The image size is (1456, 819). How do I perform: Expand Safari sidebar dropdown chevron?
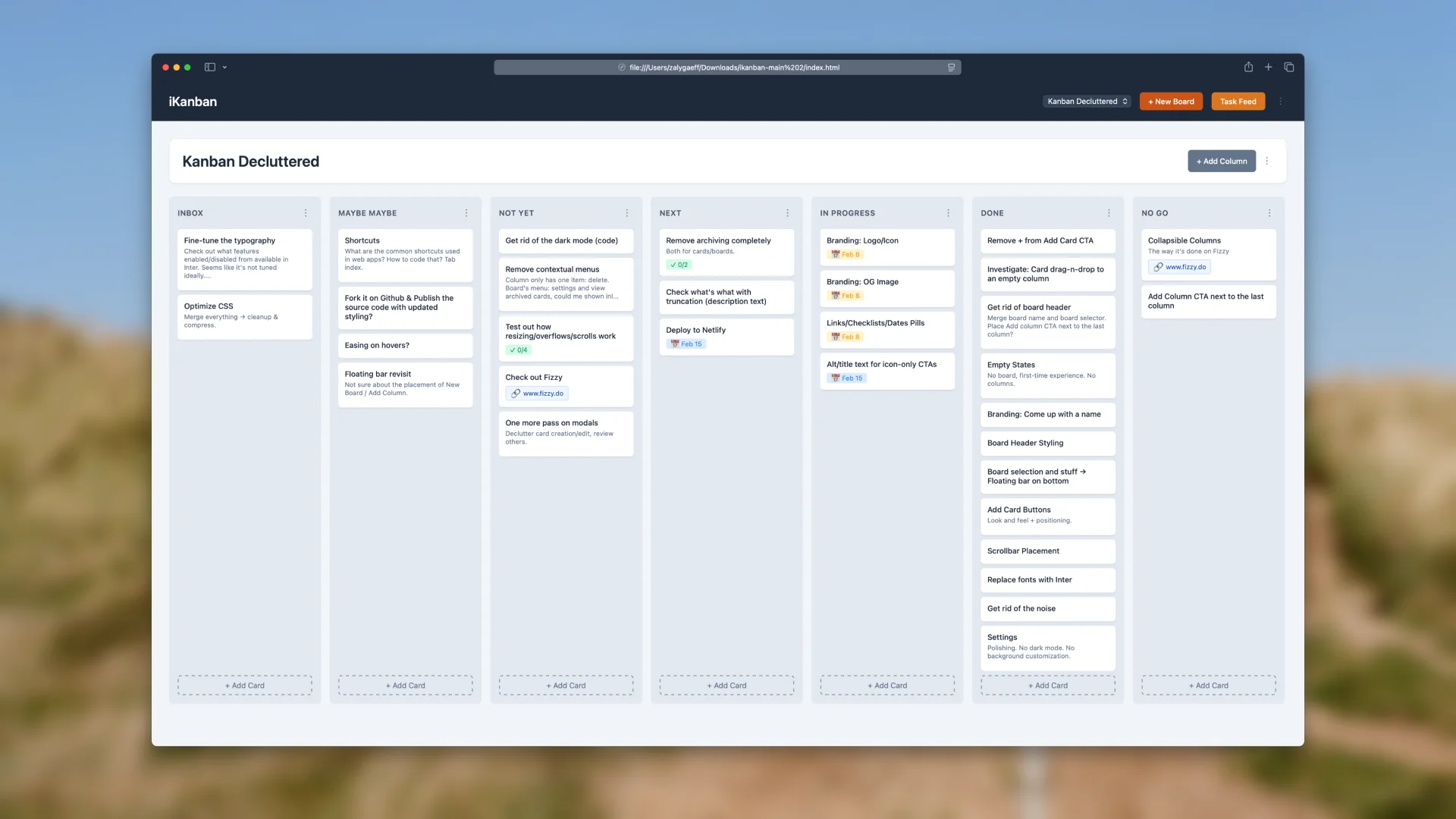click(x=224, y=67)
